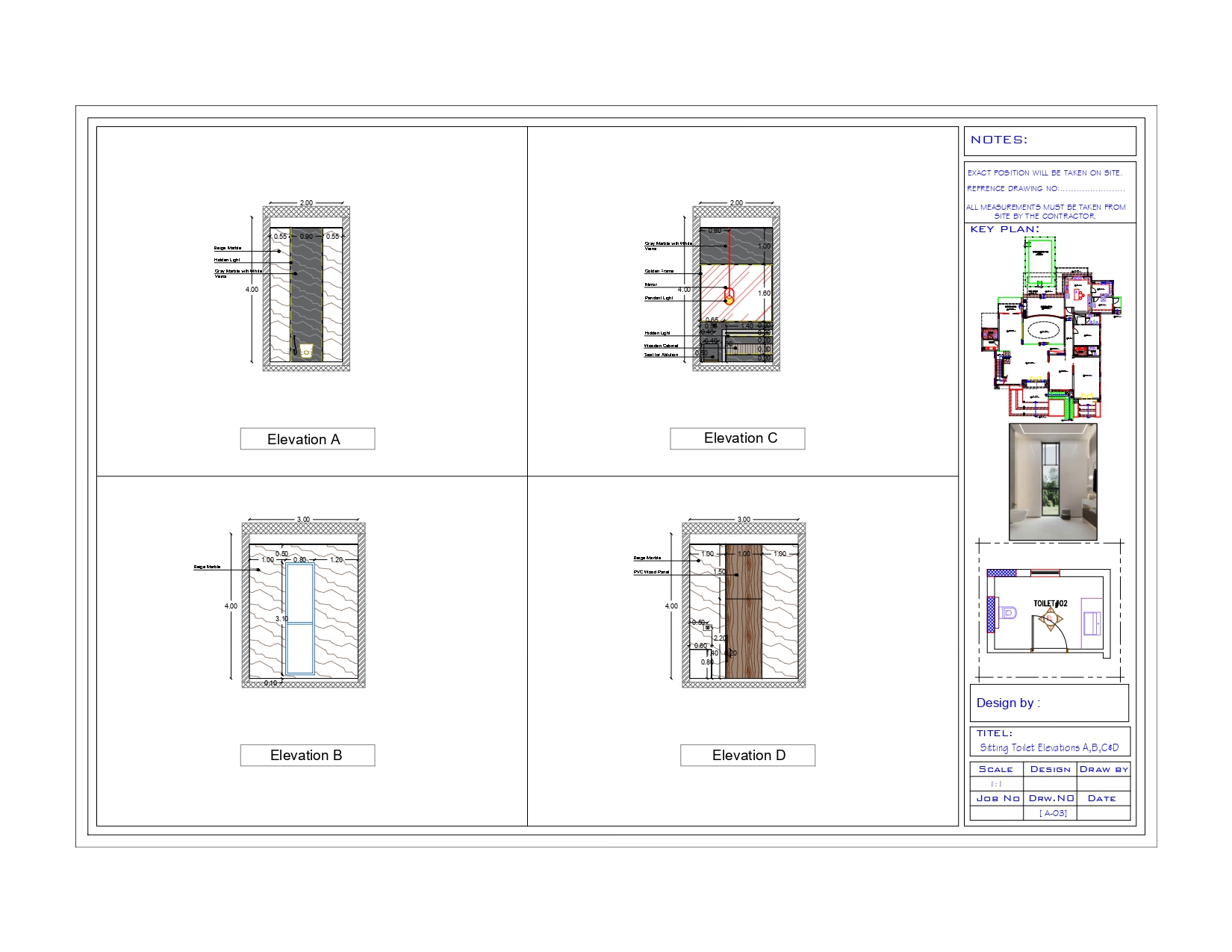Select the Beige Marble callout in Elevation B
The image size is (1232, 952).
click(208, 567)
